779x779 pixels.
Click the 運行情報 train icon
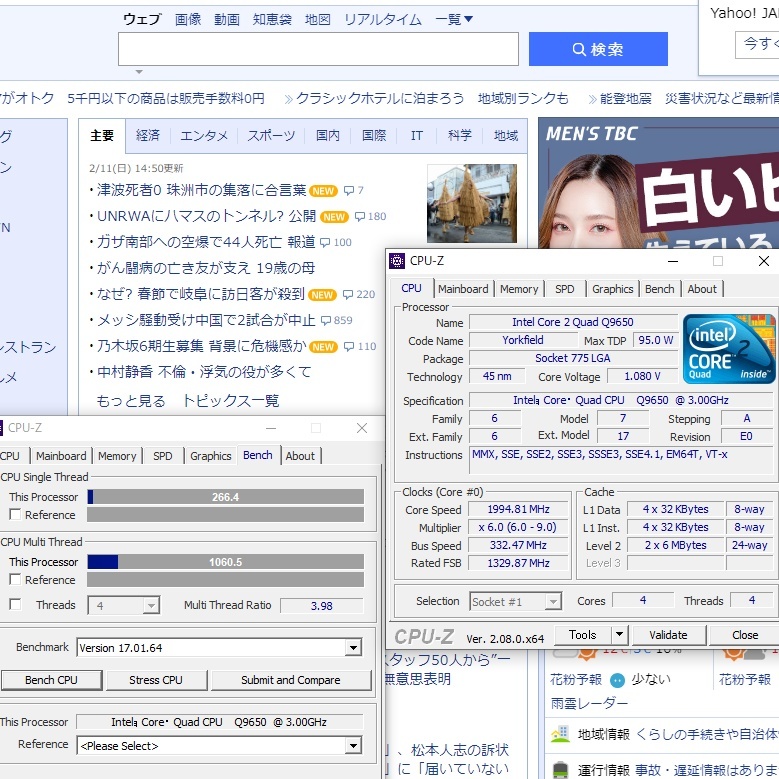coord(560,769)
